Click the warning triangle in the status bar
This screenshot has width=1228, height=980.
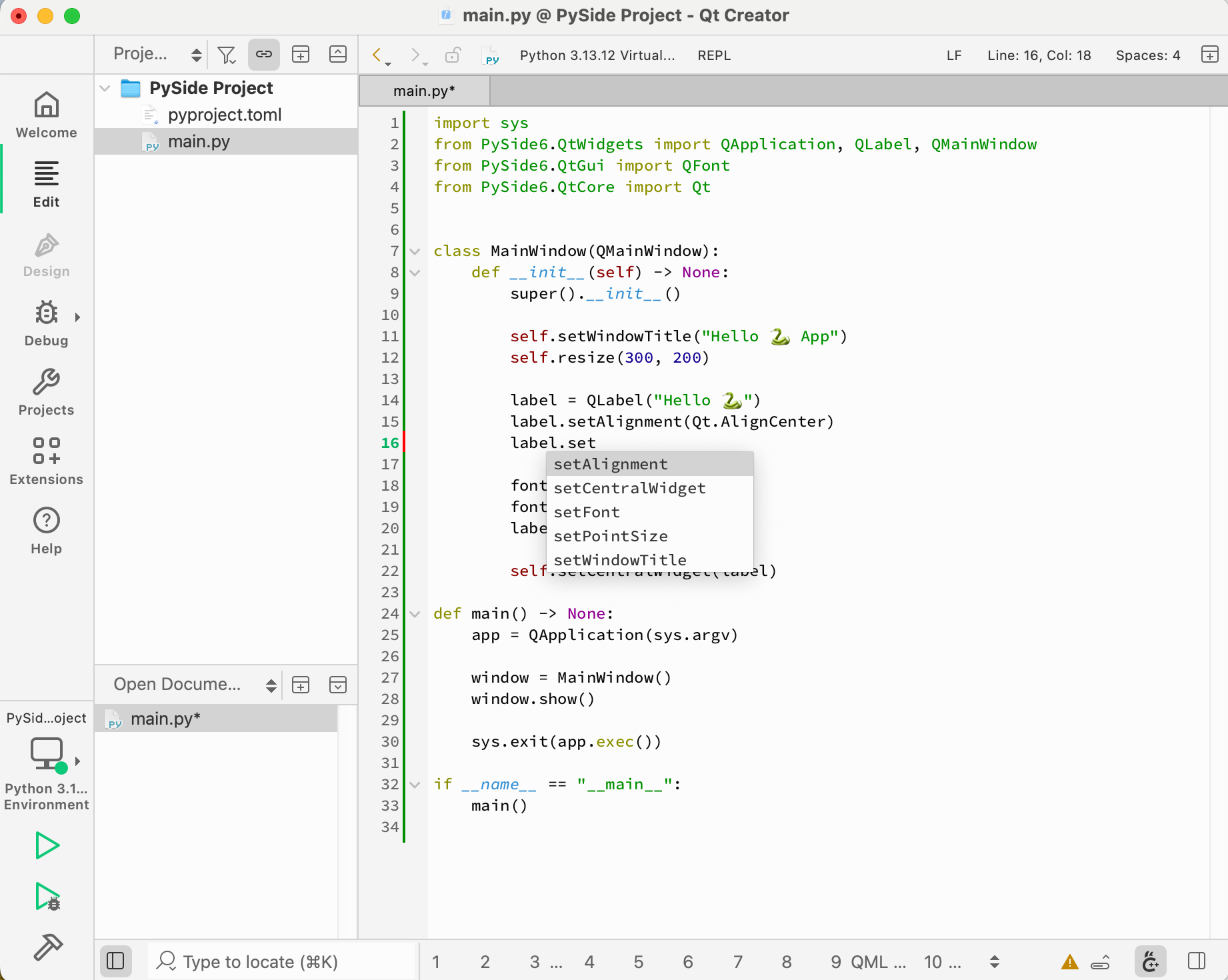[1069, 961]
